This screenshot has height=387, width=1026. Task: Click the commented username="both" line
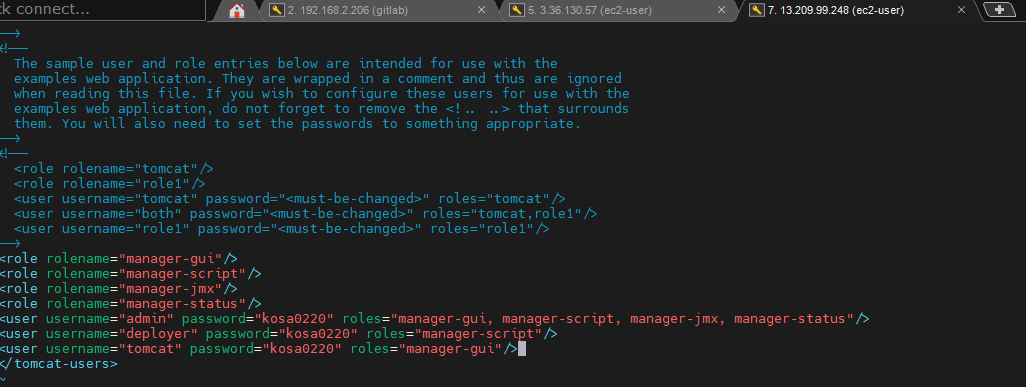pyautogui.click(x=305, y=213)
